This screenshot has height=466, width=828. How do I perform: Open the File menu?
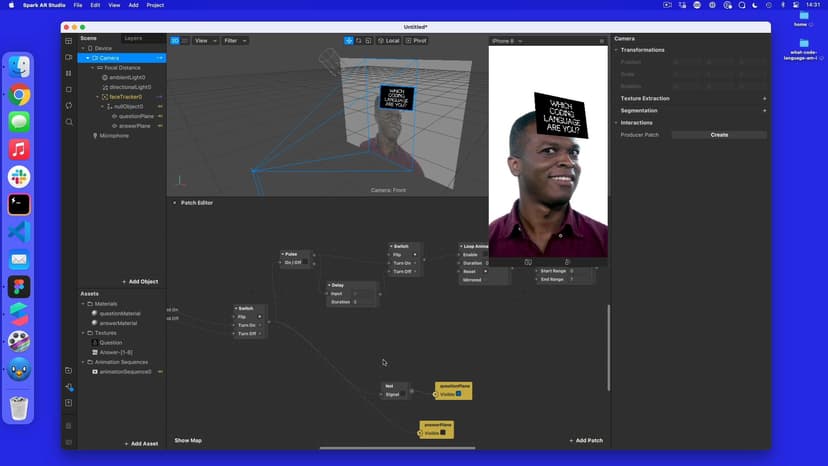78,5
